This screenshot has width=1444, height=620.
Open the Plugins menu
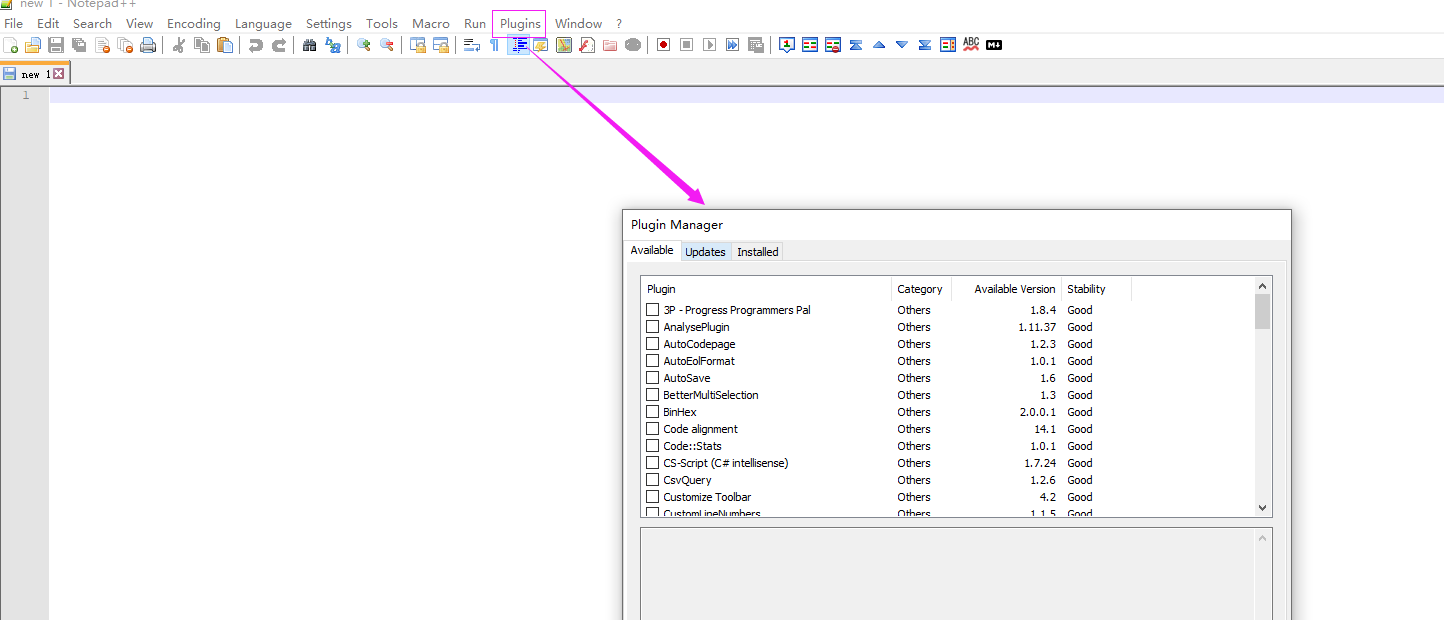[520, 23]
